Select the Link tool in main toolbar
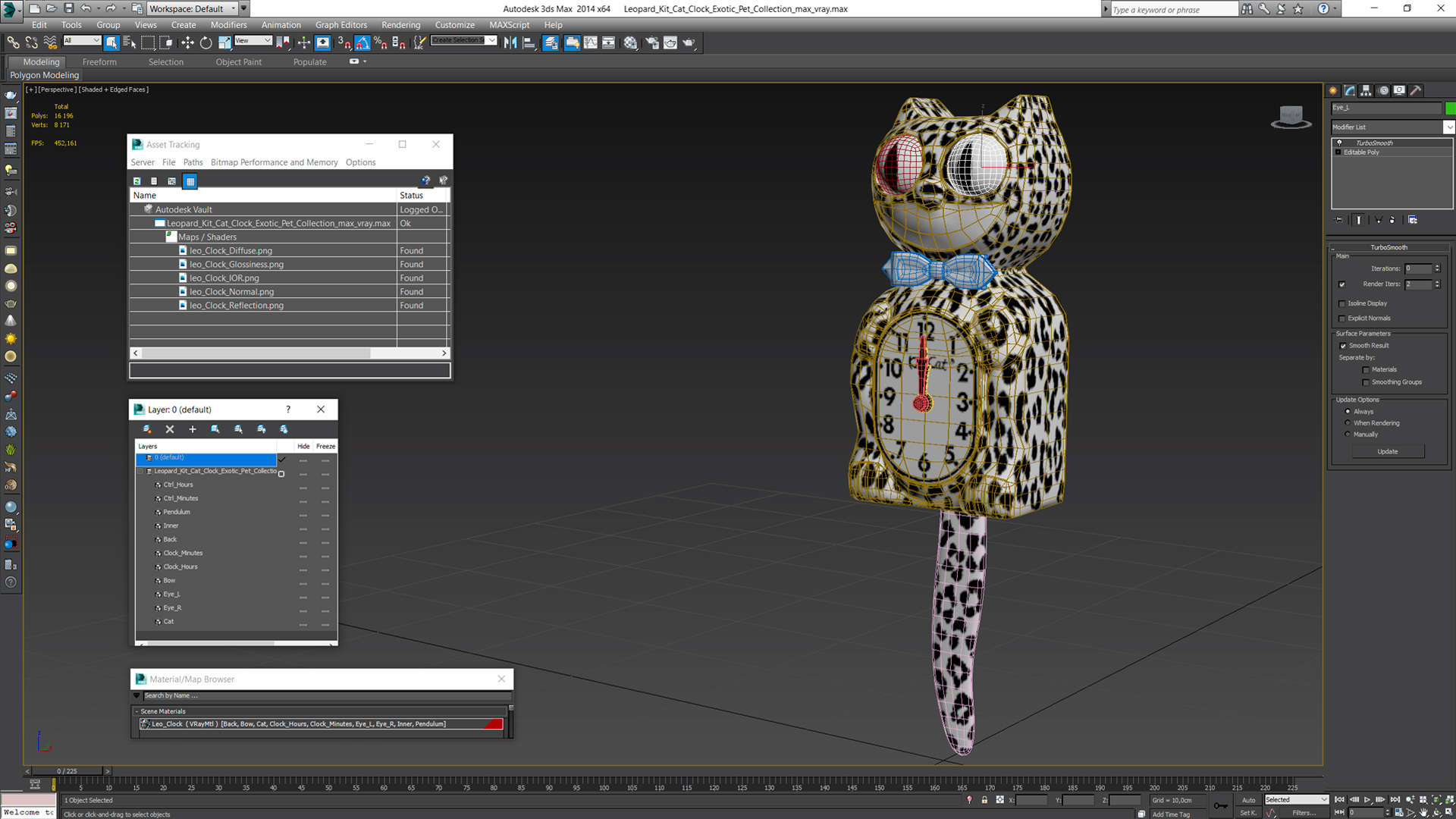Viewport: 1456px width, 819px height. [13, 42]
